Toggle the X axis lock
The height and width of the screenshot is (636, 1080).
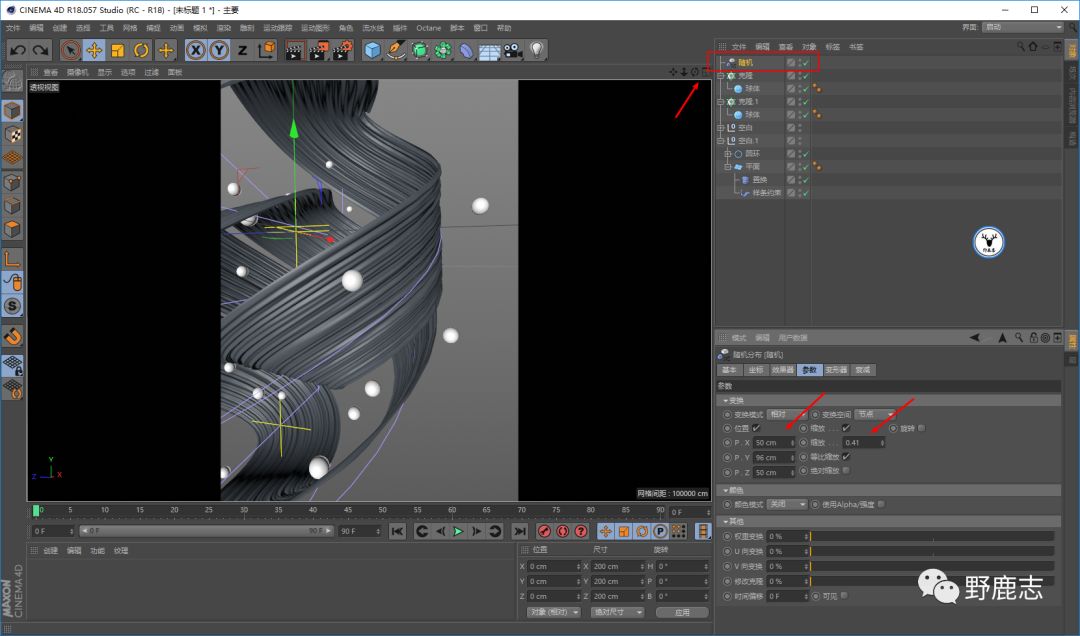tap(196, 50)
